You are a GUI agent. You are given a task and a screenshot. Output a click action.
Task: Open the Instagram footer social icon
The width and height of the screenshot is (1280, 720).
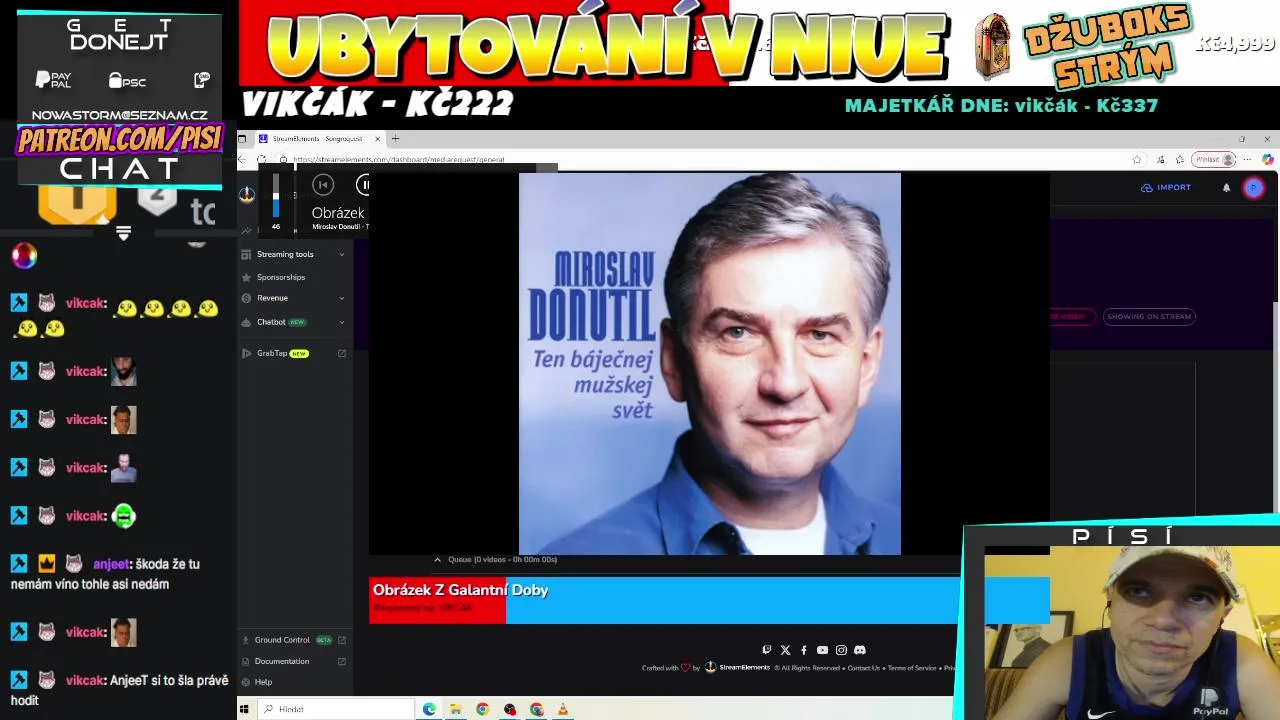[x=841, y=650]
